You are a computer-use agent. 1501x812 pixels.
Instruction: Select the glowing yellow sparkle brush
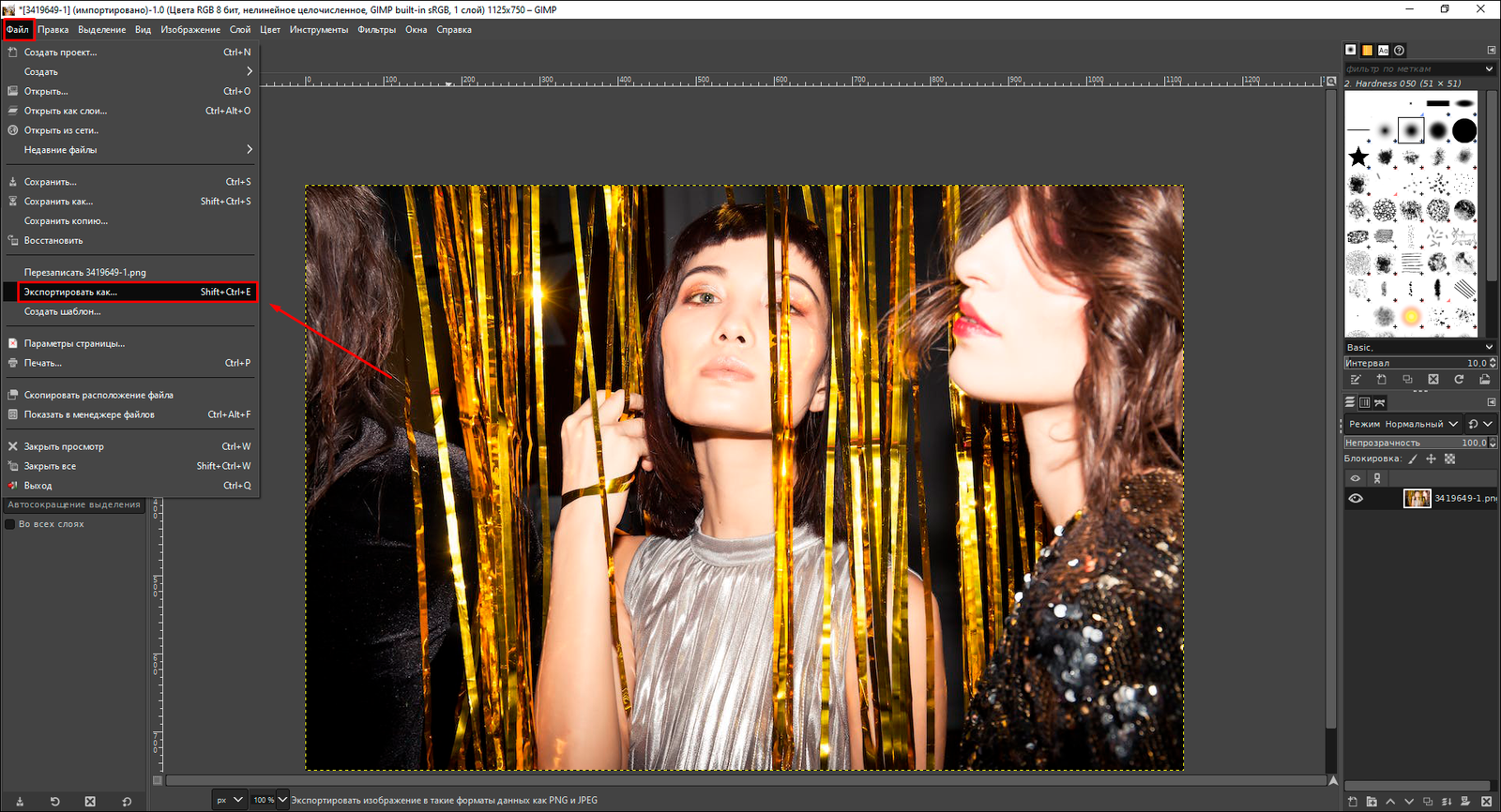pyautogui.click(x=1411, y=315)
